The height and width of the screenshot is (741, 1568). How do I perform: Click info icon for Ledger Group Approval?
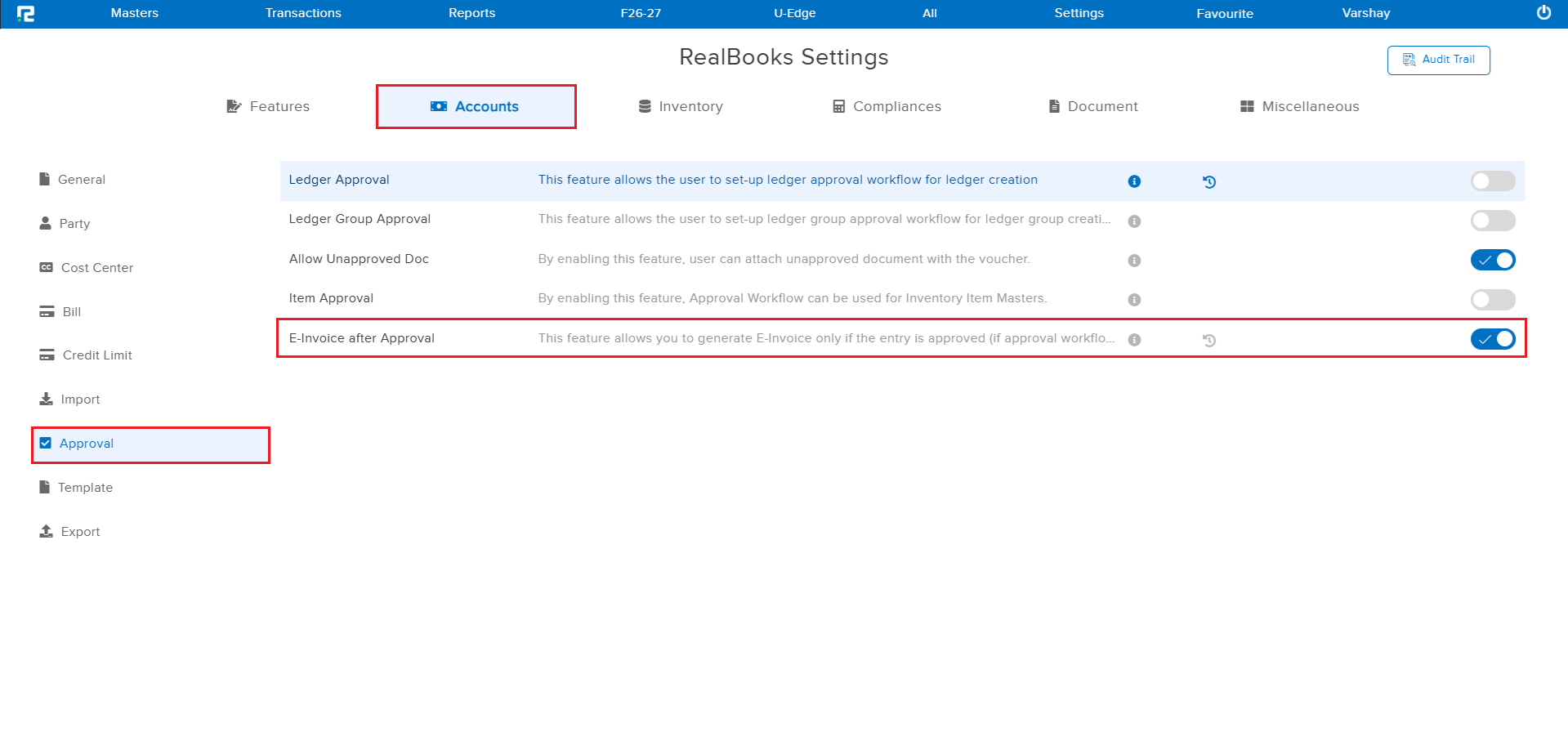(x=1134, y=221)
